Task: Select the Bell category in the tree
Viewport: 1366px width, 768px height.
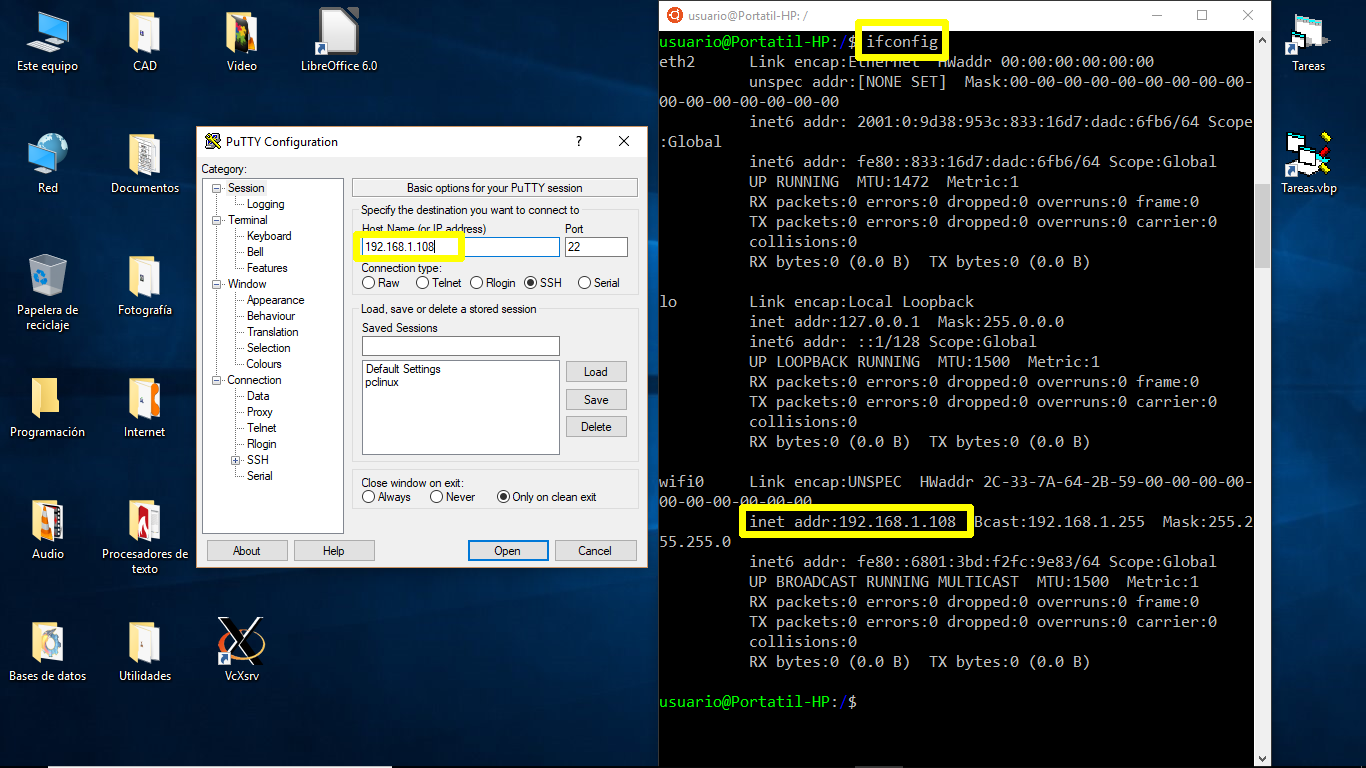Action: pos(255,252)
